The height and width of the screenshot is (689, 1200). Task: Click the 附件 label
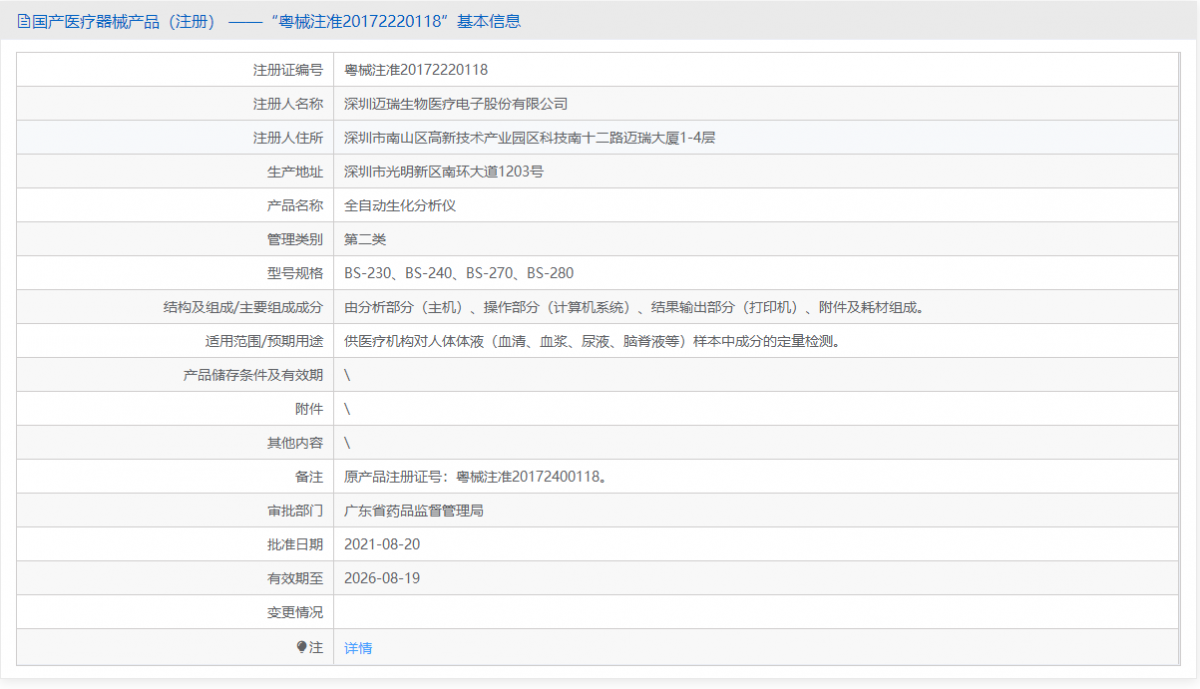click(x=310, y=409)
